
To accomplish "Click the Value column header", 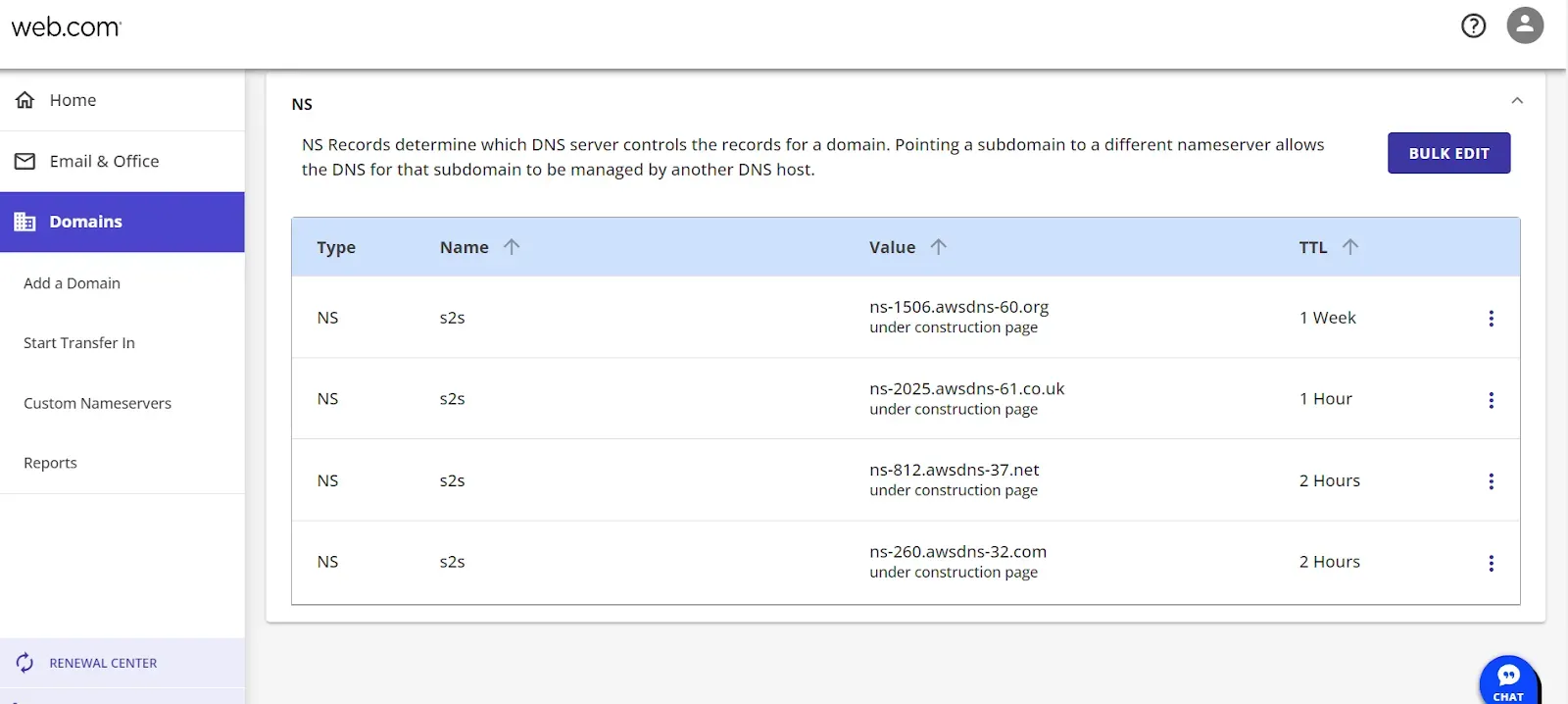I will [x=892, y=247].
